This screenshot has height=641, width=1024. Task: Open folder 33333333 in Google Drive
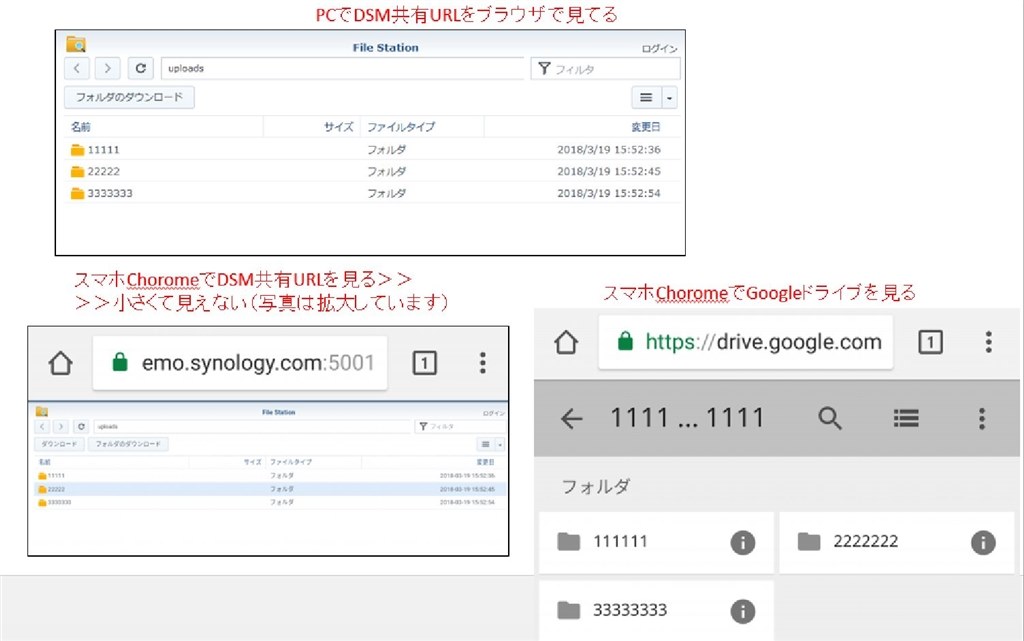[656, 611]
